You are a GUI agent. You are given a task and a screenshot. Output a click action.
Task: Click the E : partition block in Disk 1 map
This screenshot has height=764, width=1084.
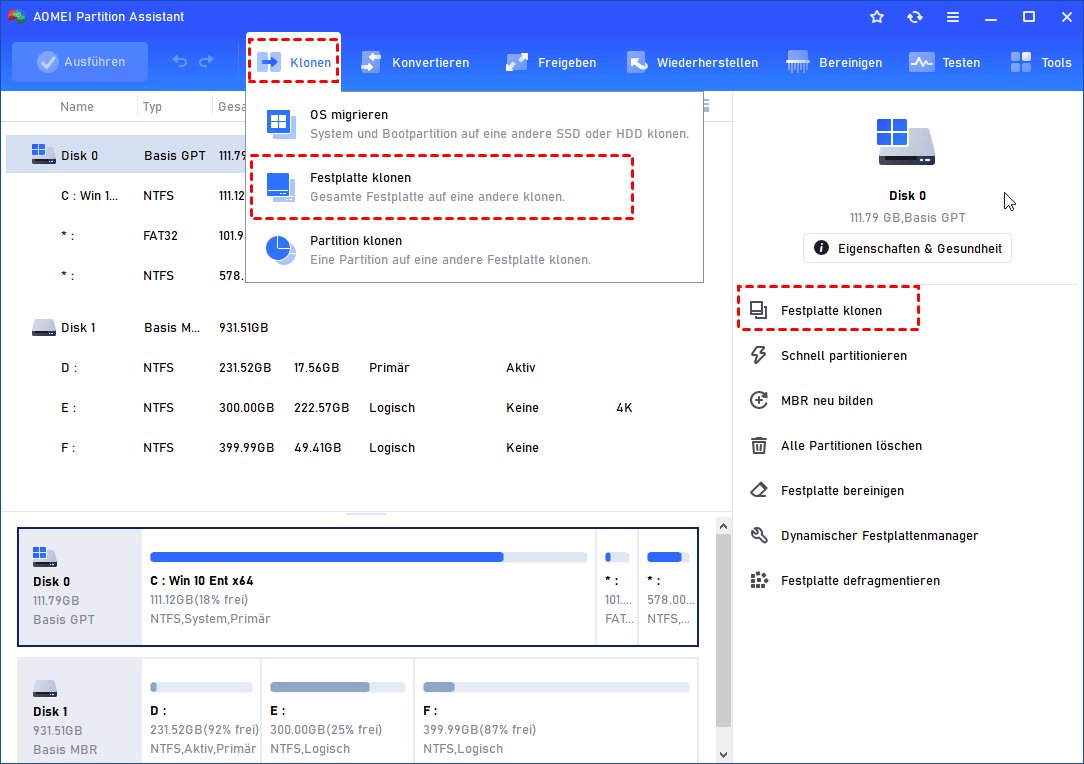[337, 711]
